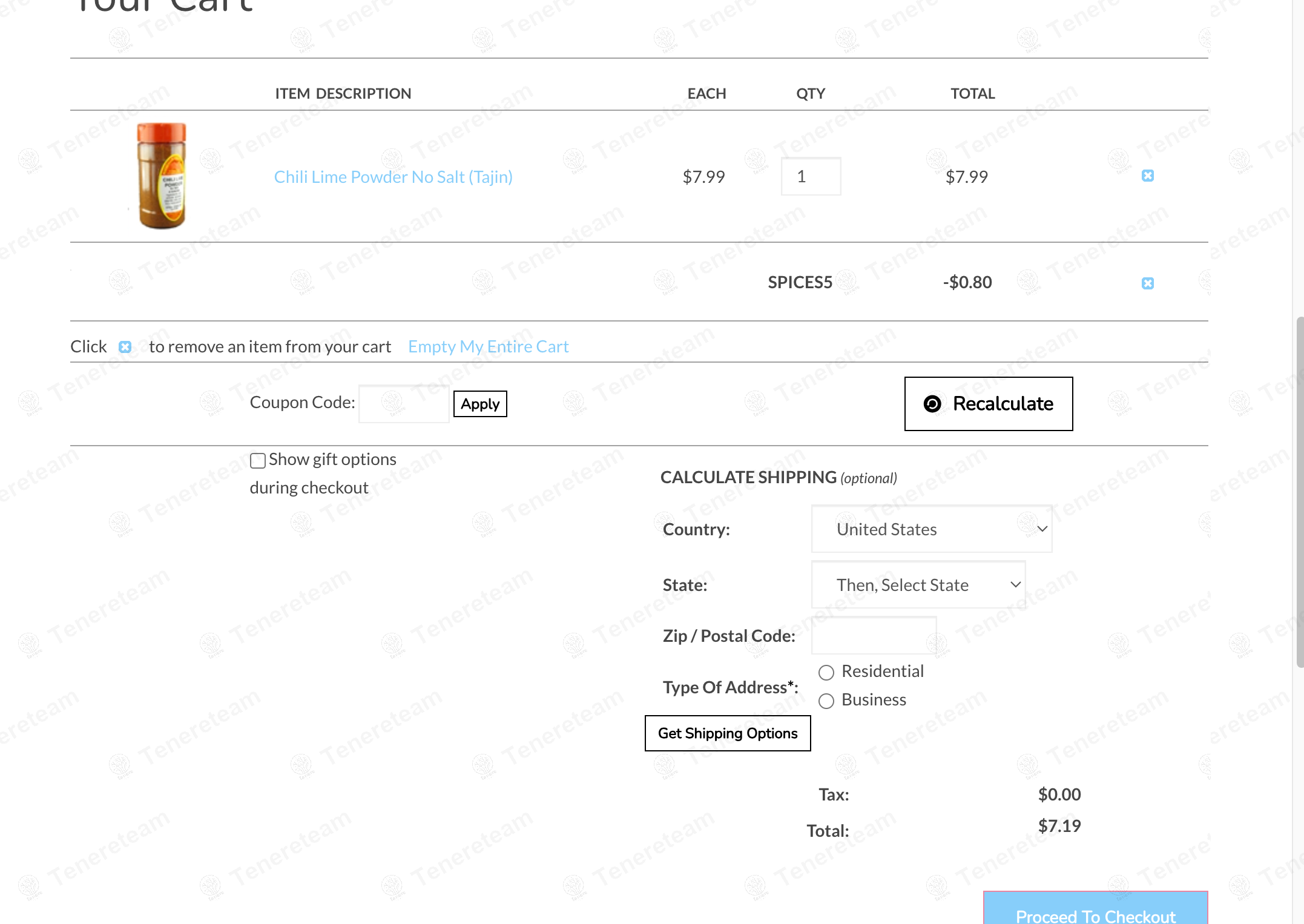Click the Recalculate button
1304x924 pixels.
988,404
